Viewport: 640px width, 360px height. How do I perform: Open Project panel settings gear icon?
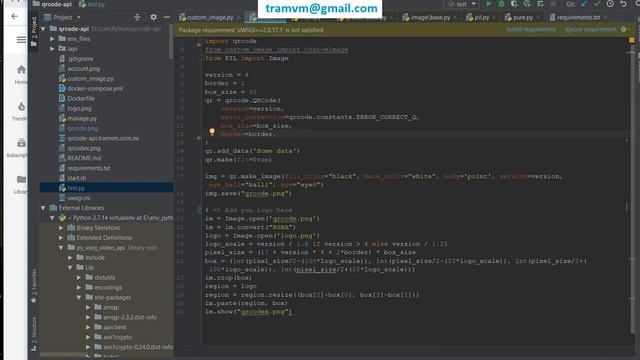153,17
